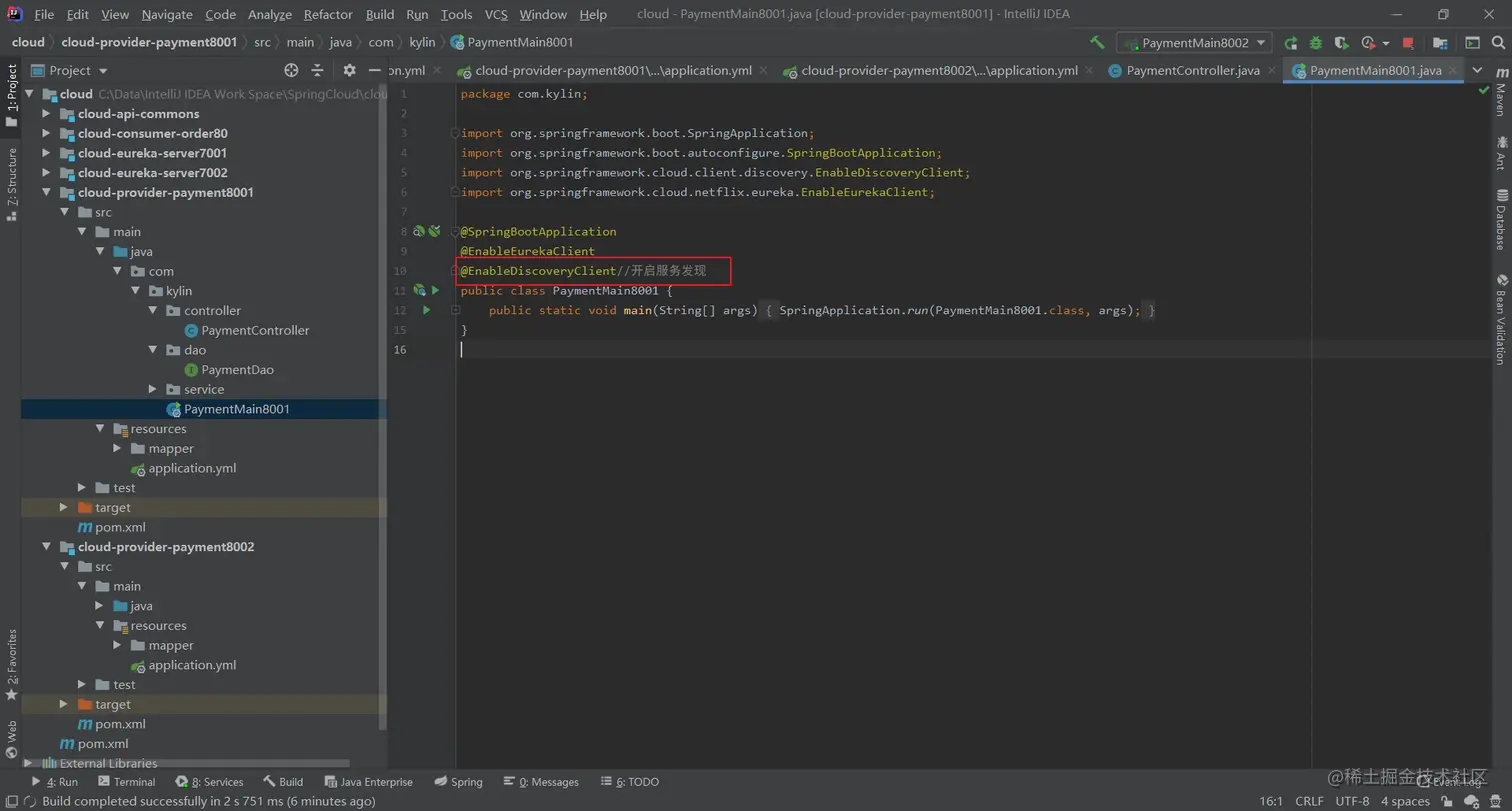Stop the running process with the red square
Image resolution: width=1512 pixels, height=811 pixels.
[x=1408, y=43]
